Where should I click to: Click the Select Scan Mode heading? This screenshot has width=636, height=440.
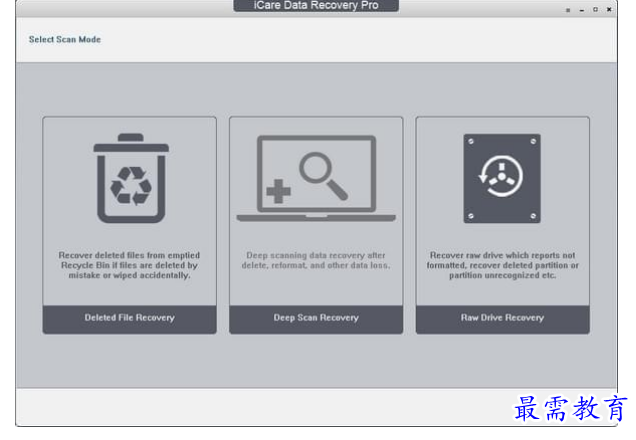coord(65,39)
